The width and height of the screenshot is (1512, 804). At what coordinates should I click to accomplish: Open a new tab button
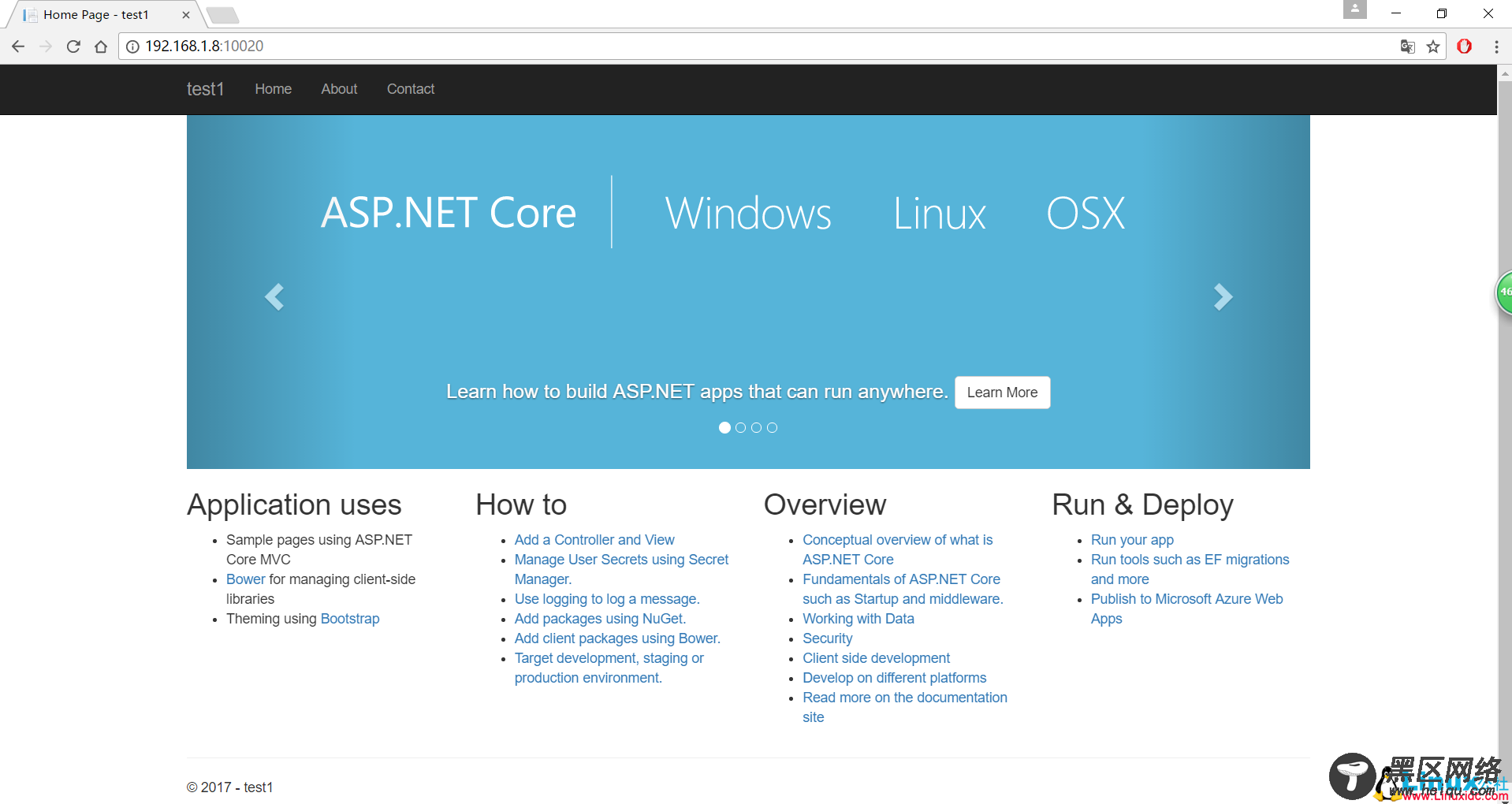point(223,15)
